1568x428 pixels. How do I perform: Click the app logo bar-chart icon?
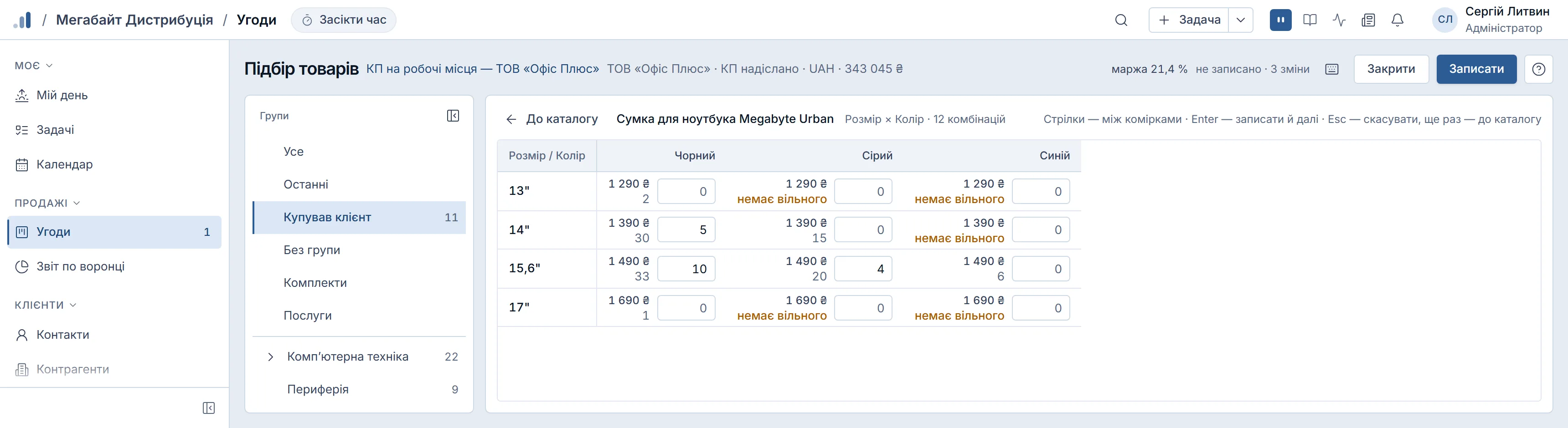pos(22,20)
